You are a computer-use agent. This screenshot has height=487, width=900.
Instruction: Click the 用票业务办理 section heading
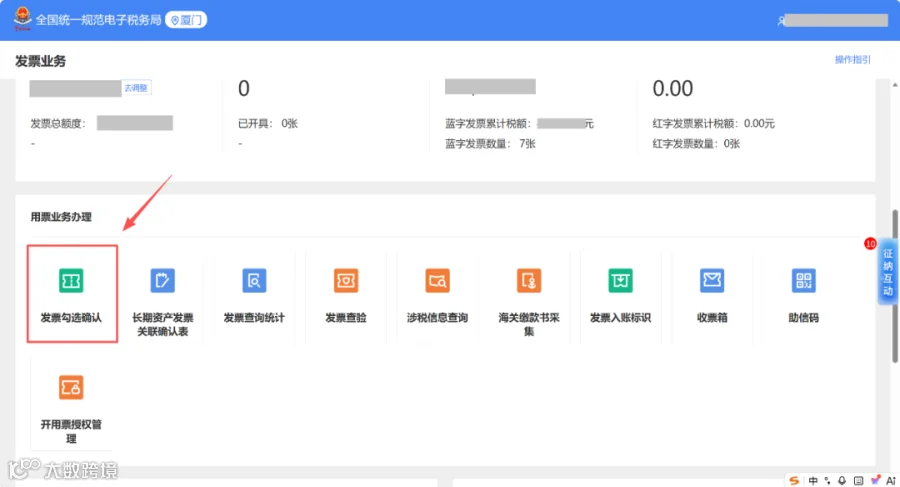[61, 217]
